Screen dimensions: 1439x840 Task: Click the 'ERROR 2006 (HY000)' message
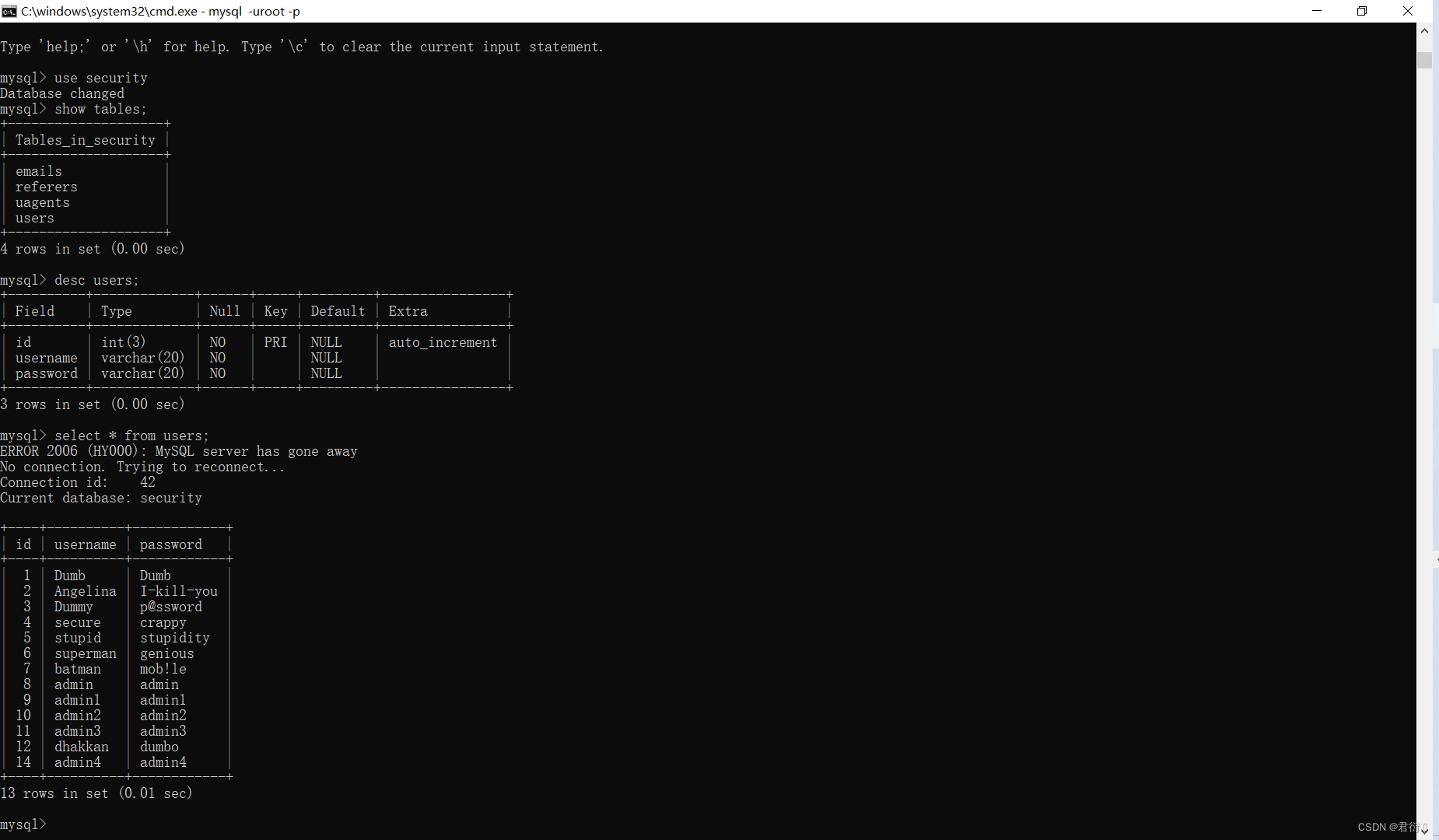click(179, 451)
